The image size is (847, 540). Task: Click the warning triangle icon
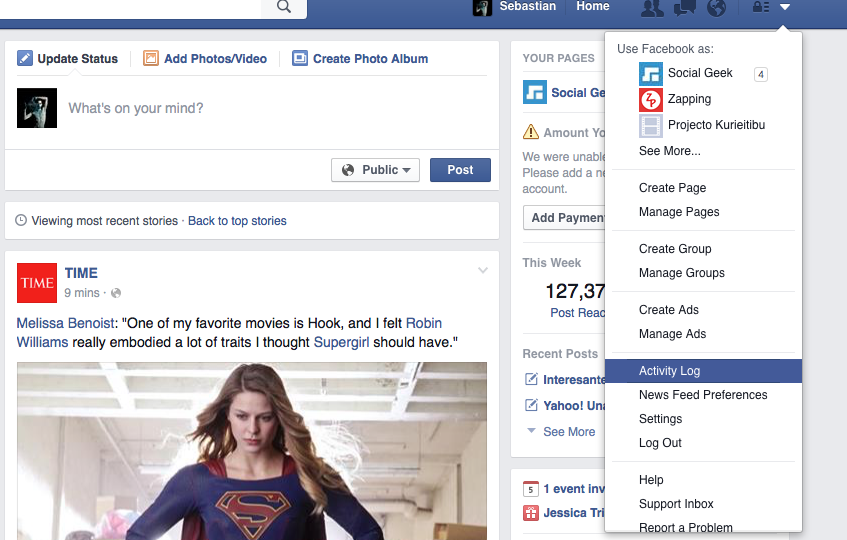click(x=531, y=132)
